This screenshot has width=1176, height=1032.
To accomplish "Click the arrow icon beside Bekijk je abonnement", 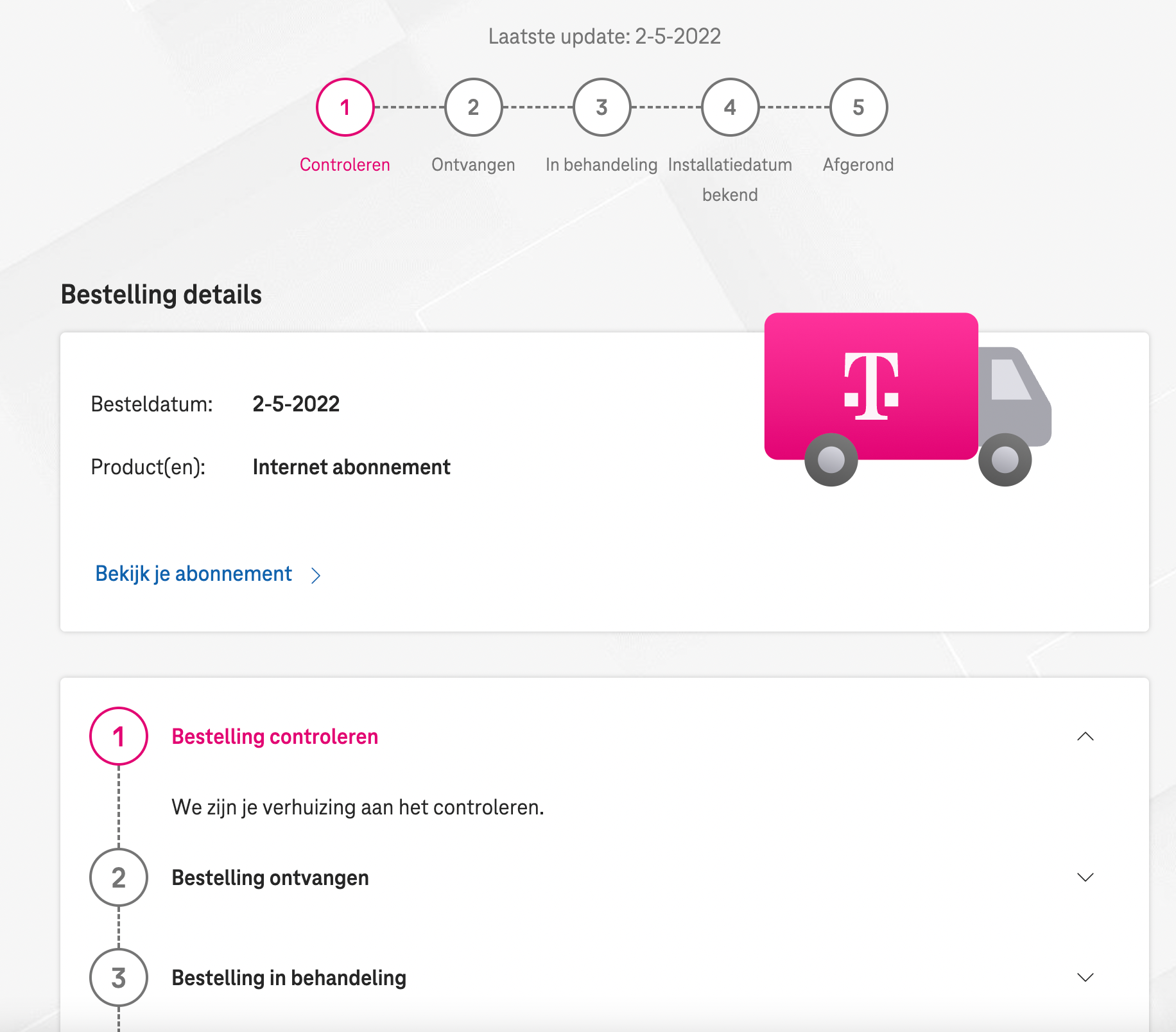I will (315, 575).
